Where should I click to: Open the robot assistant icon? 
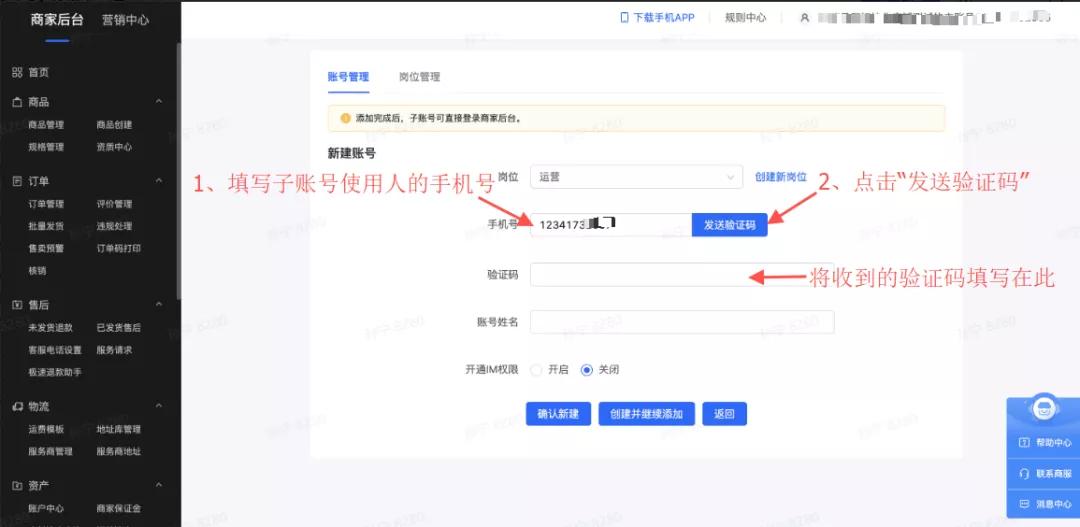[1043, 408]
